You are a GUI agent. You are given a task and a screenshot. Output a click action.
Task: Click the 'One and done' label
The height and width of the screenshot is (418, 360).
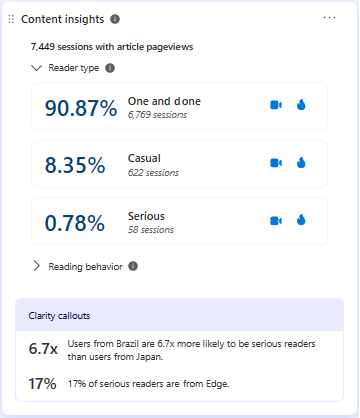tap(164, 101)
